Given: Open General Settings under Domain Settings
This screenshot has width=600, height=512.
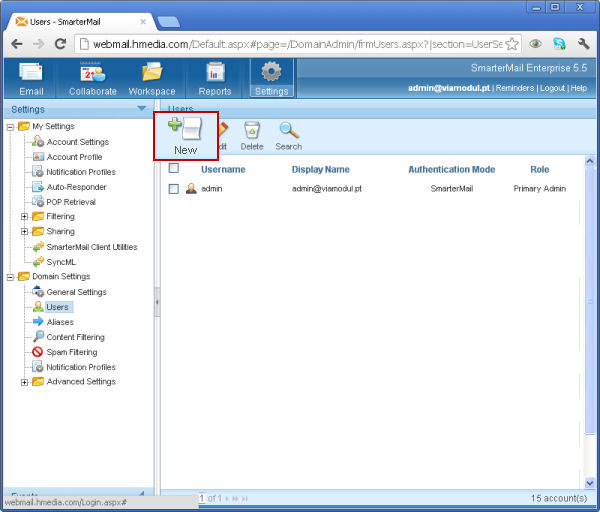Looking at the screenshot, I should click(77, 292).
